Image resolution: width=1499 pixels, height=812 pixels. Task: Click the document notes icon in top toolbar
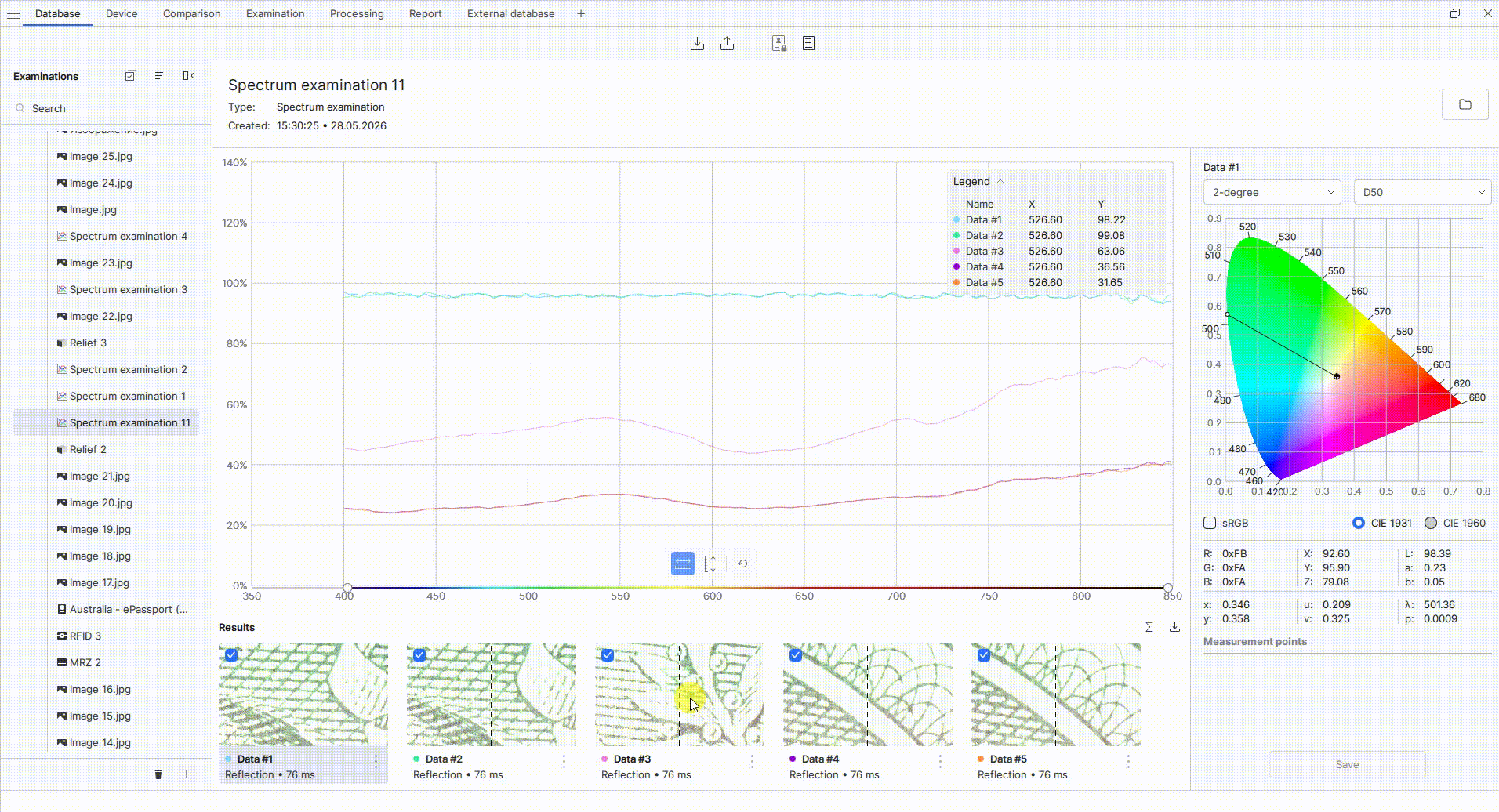(x=808, y=43)
